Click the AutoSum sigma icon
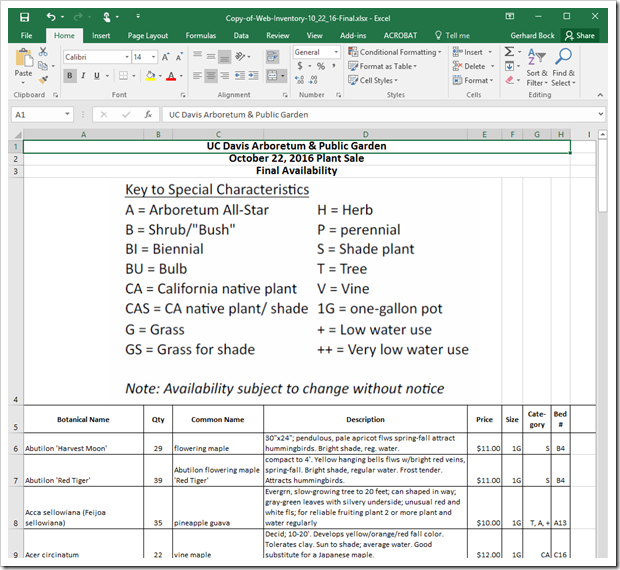Screen dimensions: 620x570 (x=509, y=52)
